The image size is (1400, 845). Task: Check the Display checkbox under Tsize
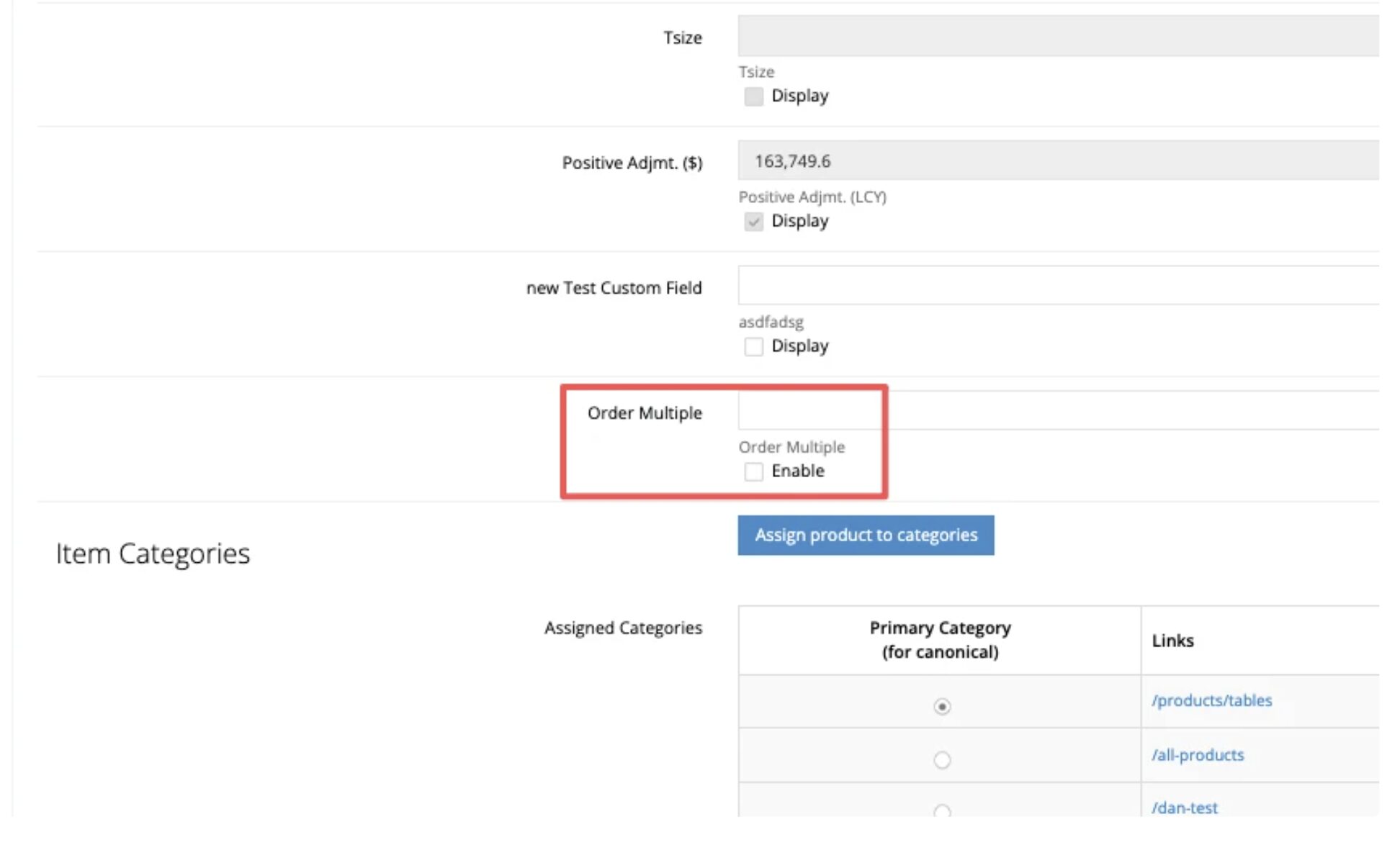pos(753,96)
